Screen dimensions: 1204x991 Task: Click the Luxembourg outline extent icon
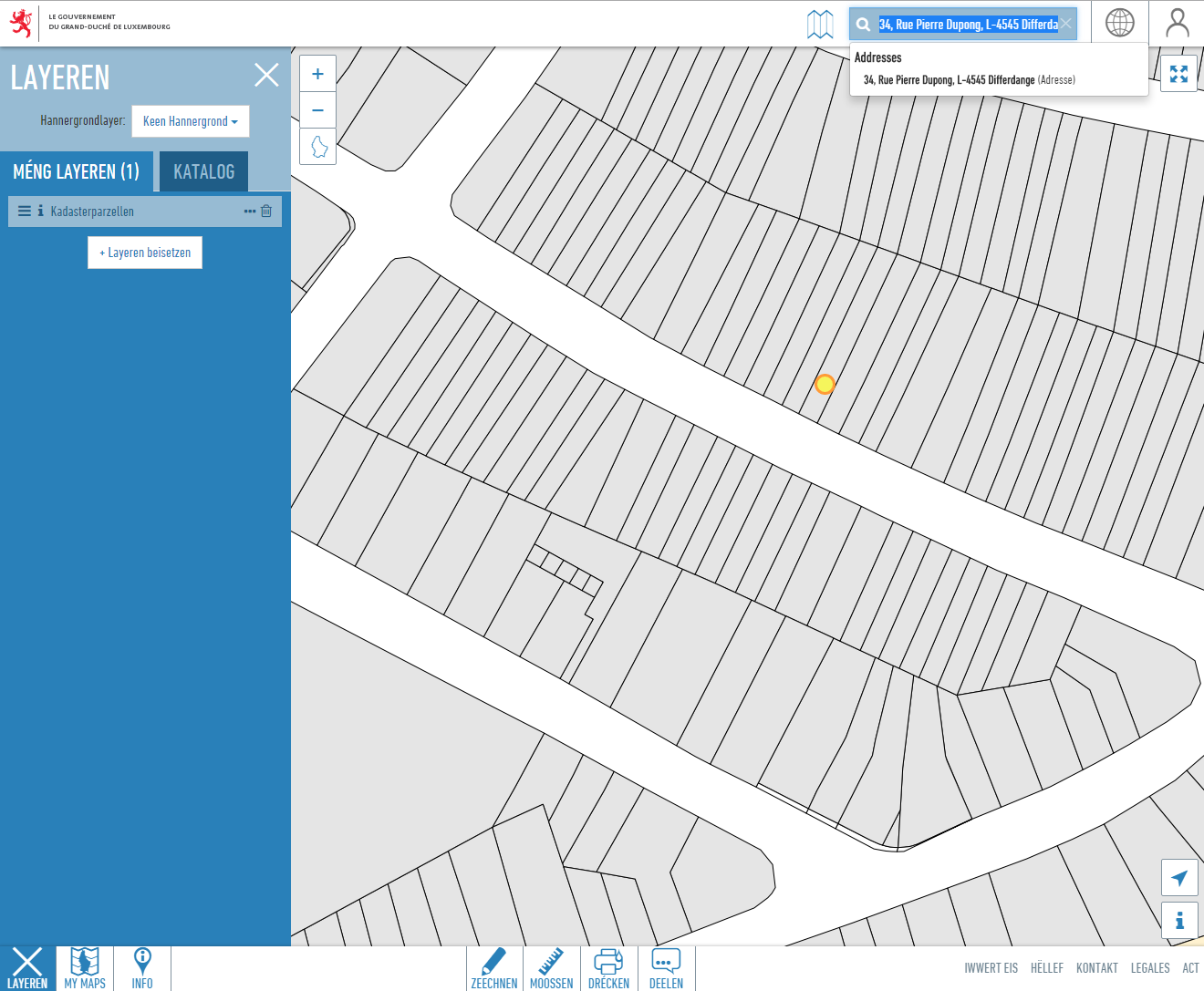(x=317, y=146)
